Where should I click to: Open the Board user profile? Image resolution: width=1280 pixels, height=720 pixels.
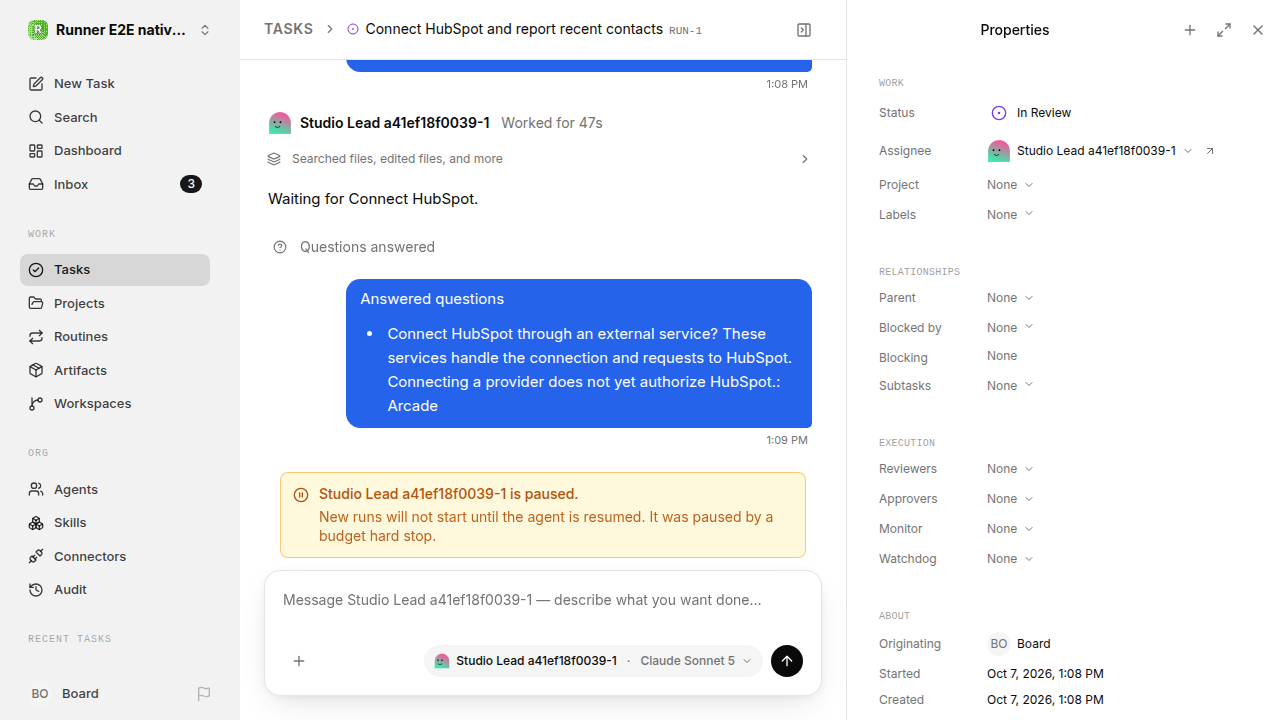[64, 693]
